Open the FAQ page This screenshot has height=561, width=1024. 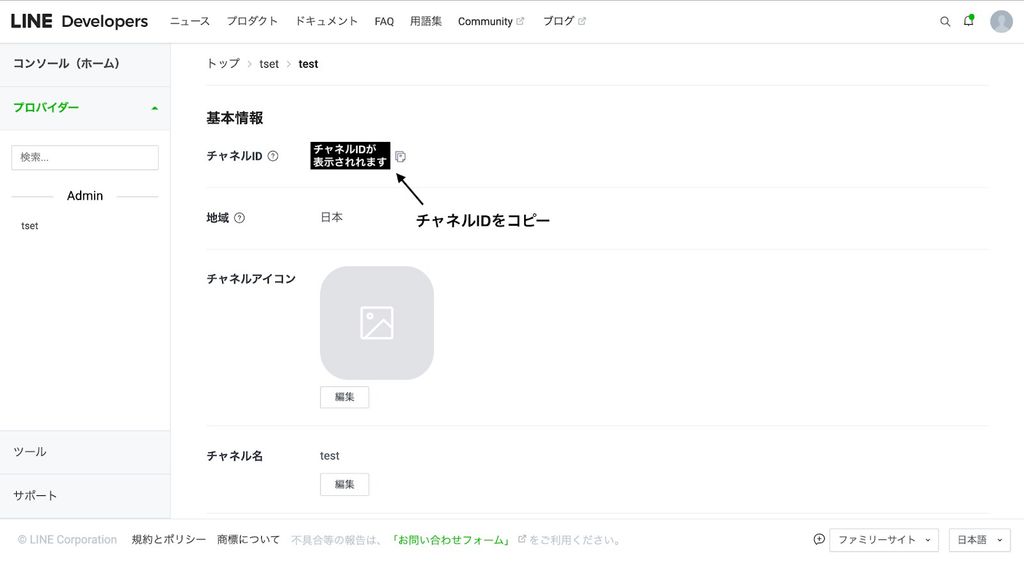pos(384,22)
